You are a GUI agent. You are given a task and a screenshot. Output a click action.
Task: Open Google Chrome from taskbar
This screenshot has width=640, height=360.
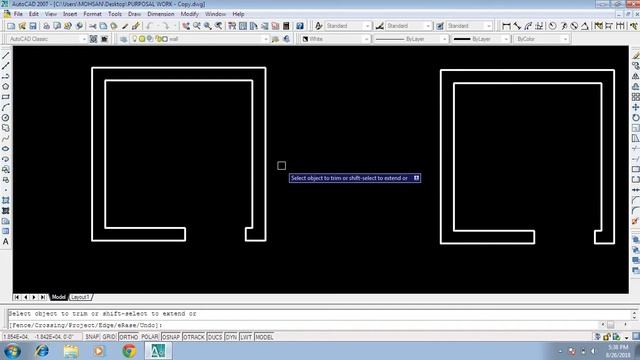pos(129,351)
